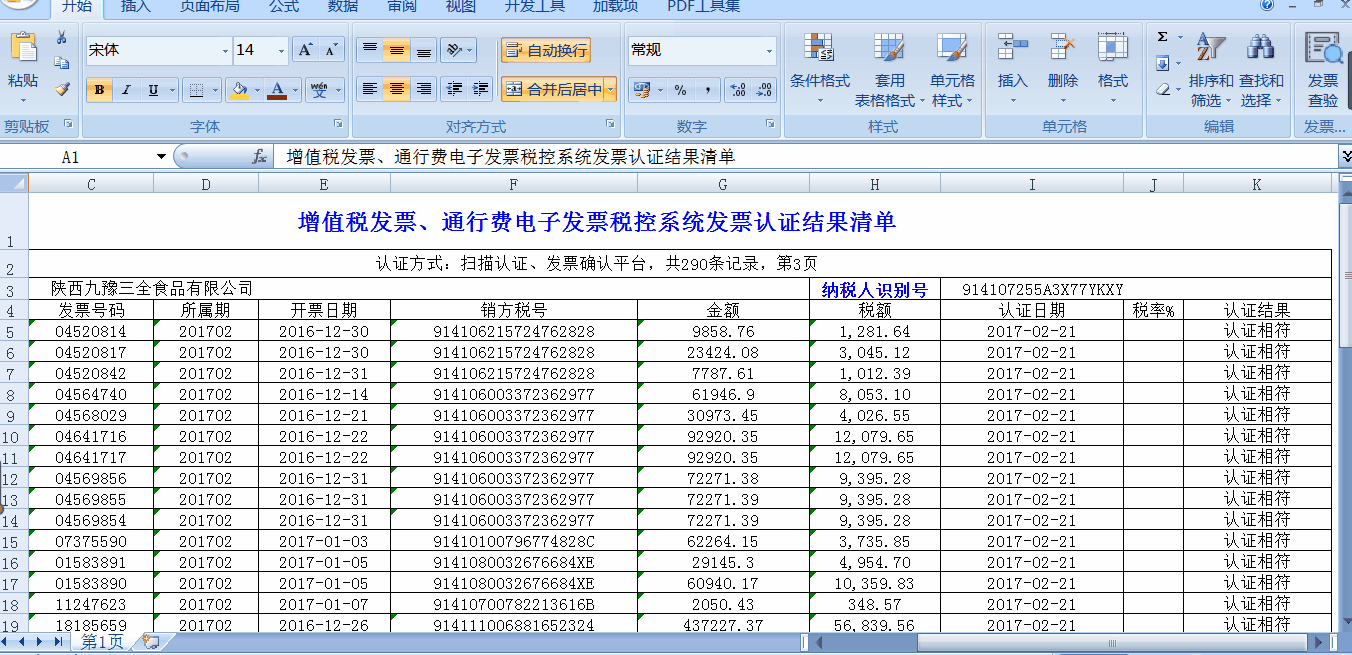Click the increase font size icon
Image resolution: width=1352 pixels, height=655 pixels.
coord(306,50)
